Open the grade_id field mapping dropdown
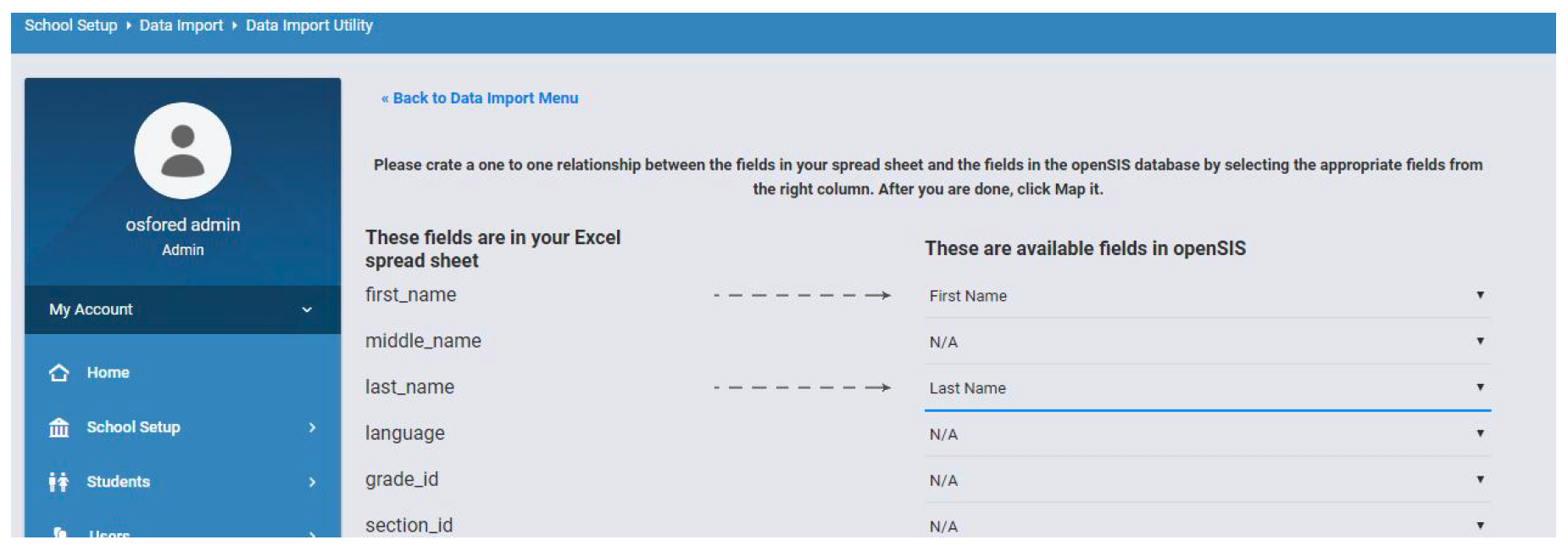Viewport: 1568px width, 551px height. tap(1206, 481)
